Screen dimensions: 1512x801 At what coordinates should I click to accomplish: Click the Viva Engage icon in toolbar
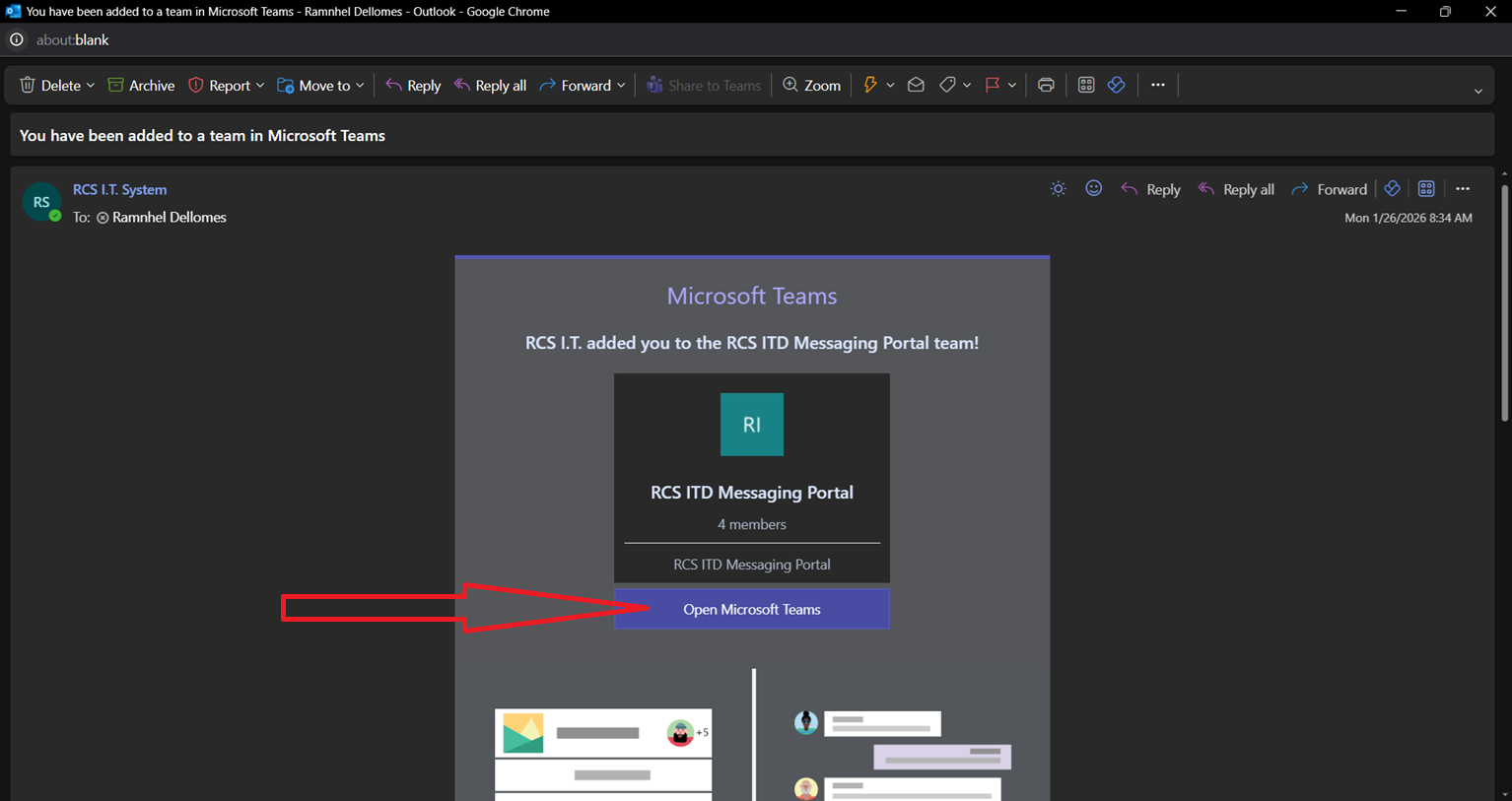tap(1116, 85)
